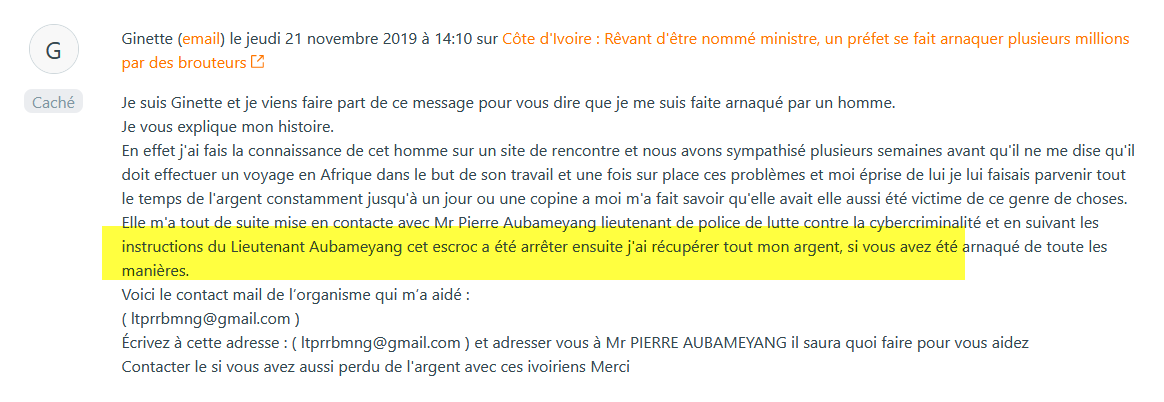This screenshot has width=1164, height=402.
Task: Click the email address after "Écrivez à cette adresse"
Action: [384, 342]
